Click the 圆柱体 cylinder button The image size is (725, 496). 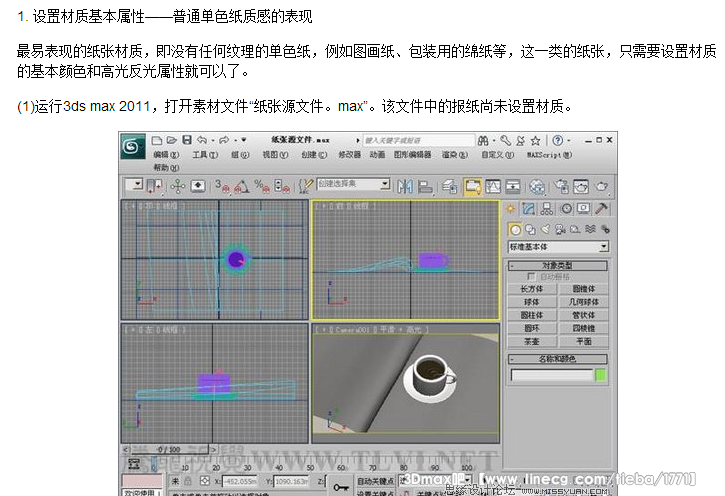(532, 315)
